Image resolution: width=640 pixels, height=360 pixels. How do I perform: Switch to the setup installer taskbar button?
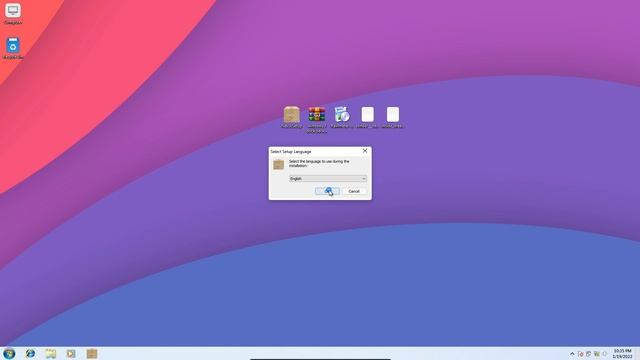[92, 353]
